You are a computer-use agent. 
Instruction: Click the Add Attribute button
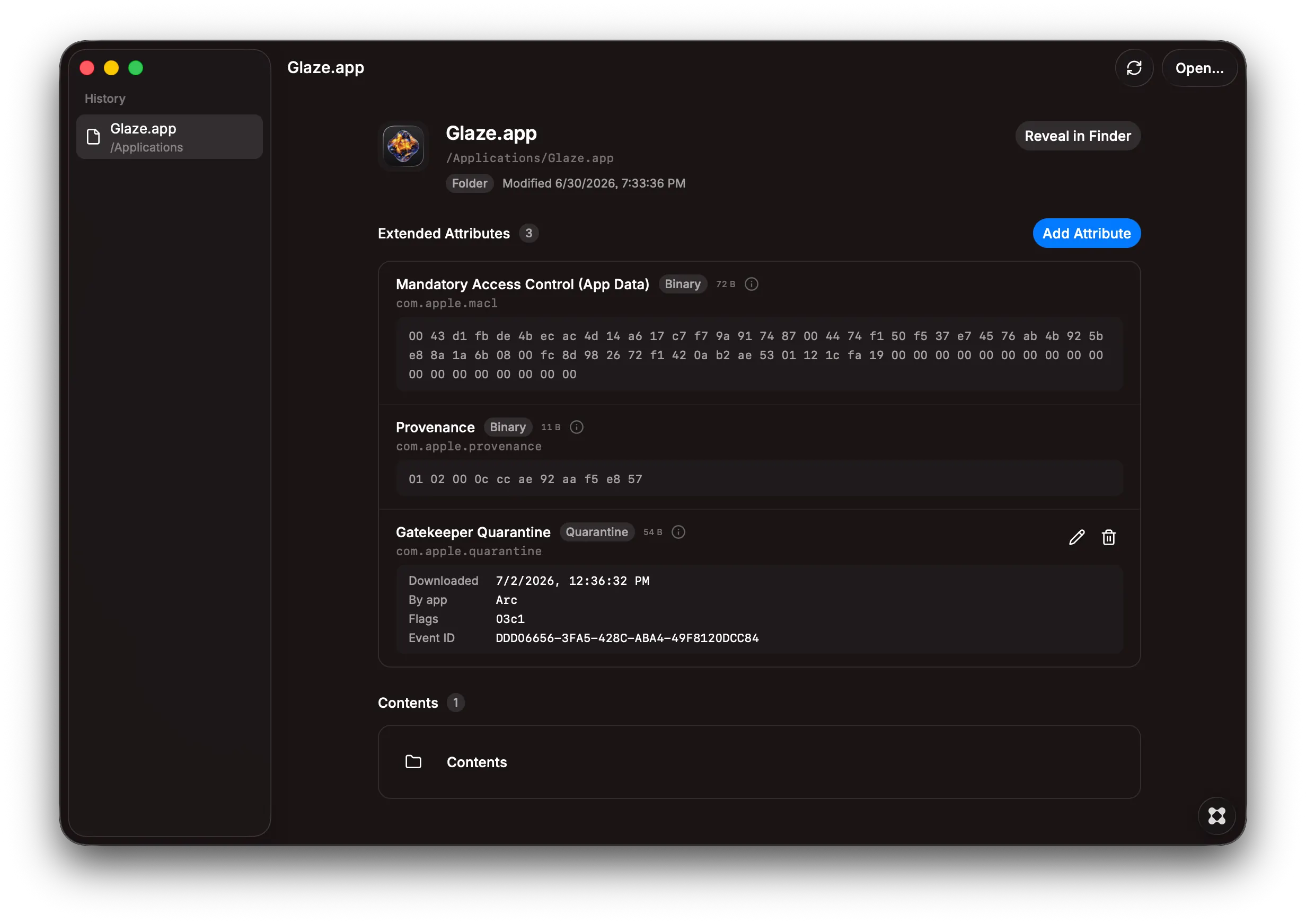click(1086, 233)
